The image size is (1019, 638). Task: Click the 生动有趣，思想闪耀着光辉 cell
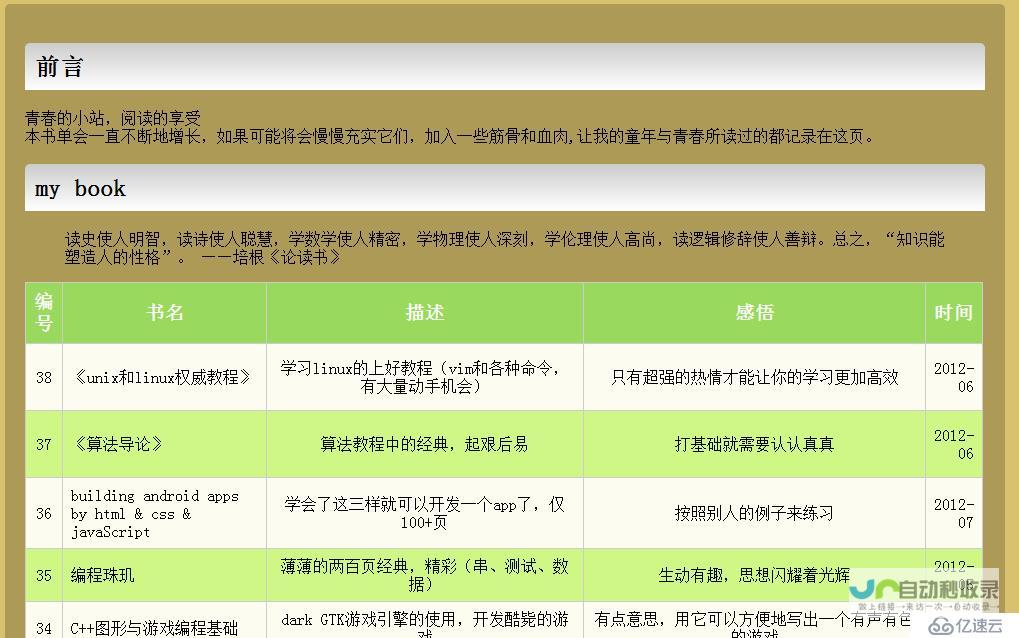point(755,576)
